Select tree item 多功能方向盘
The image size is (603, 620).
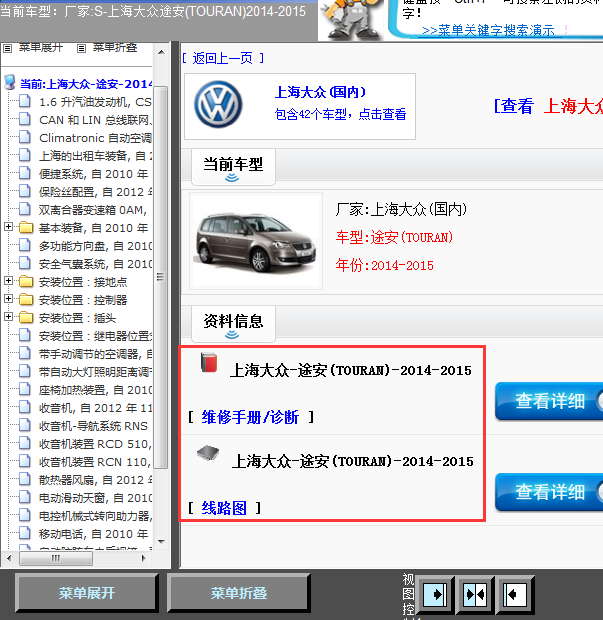[95, 246]
